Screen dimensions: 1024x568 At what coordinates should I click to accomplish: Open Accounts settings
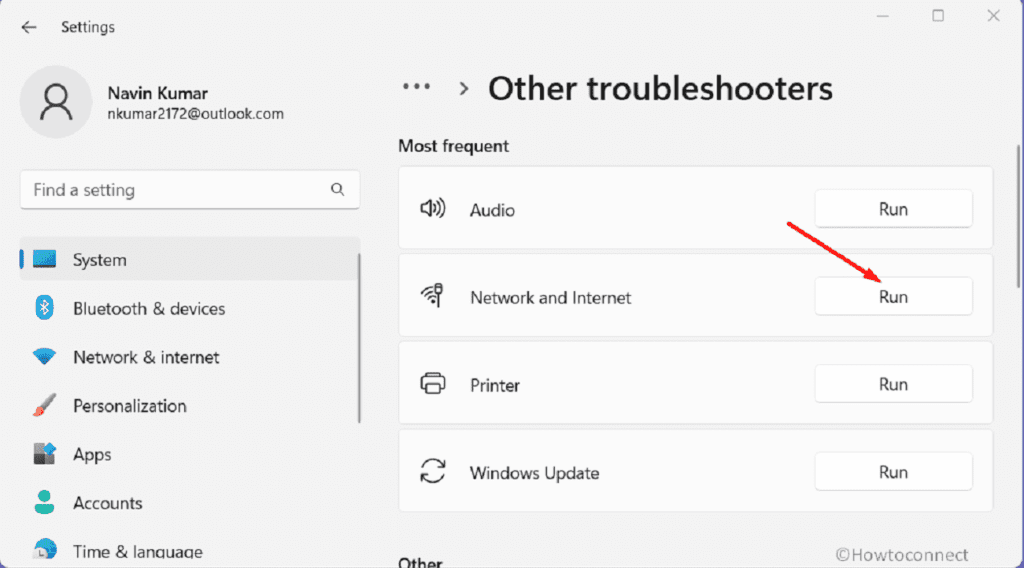coord(189,503)
